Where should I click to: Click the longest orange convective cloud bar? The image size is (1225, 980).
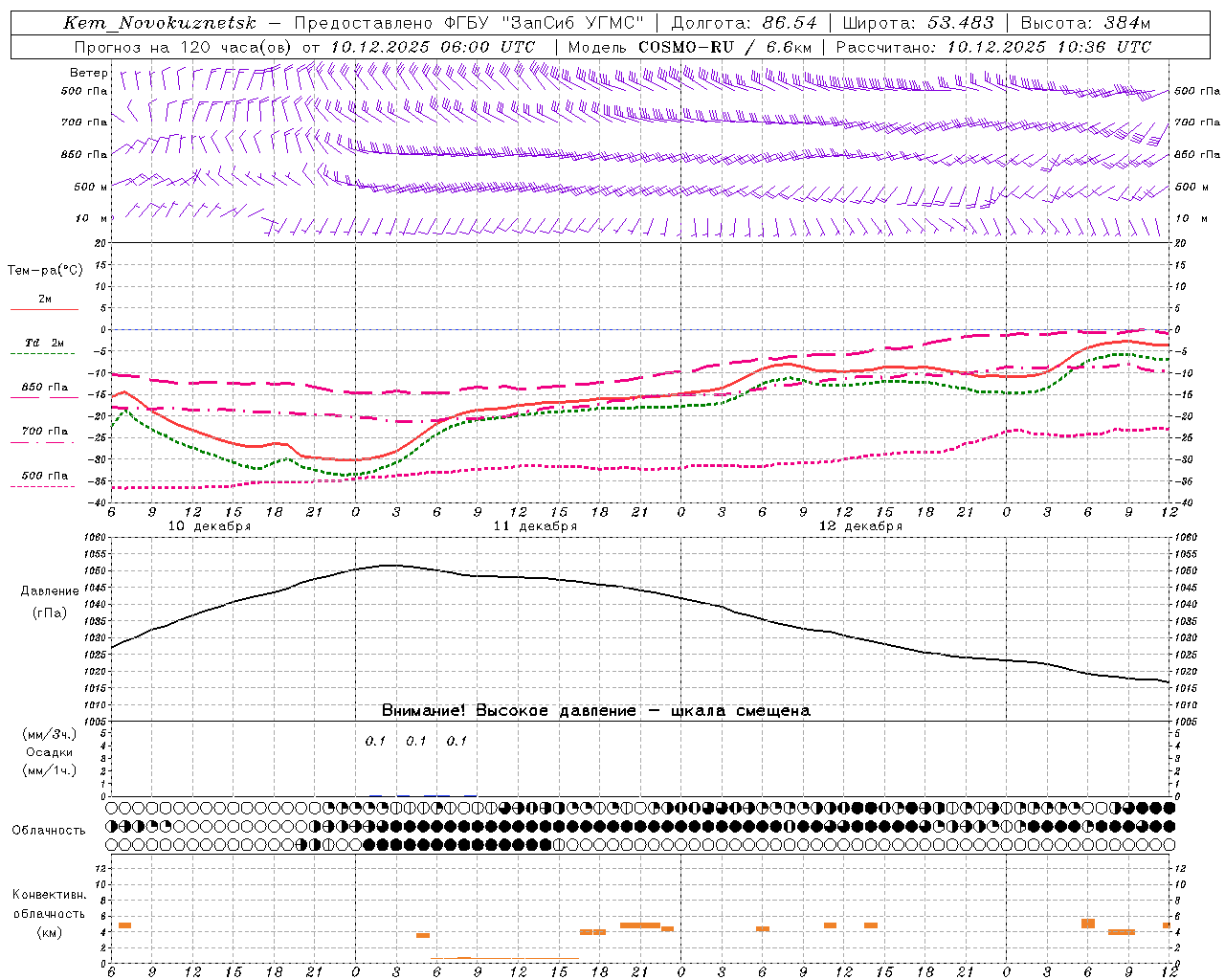point(640,925)
